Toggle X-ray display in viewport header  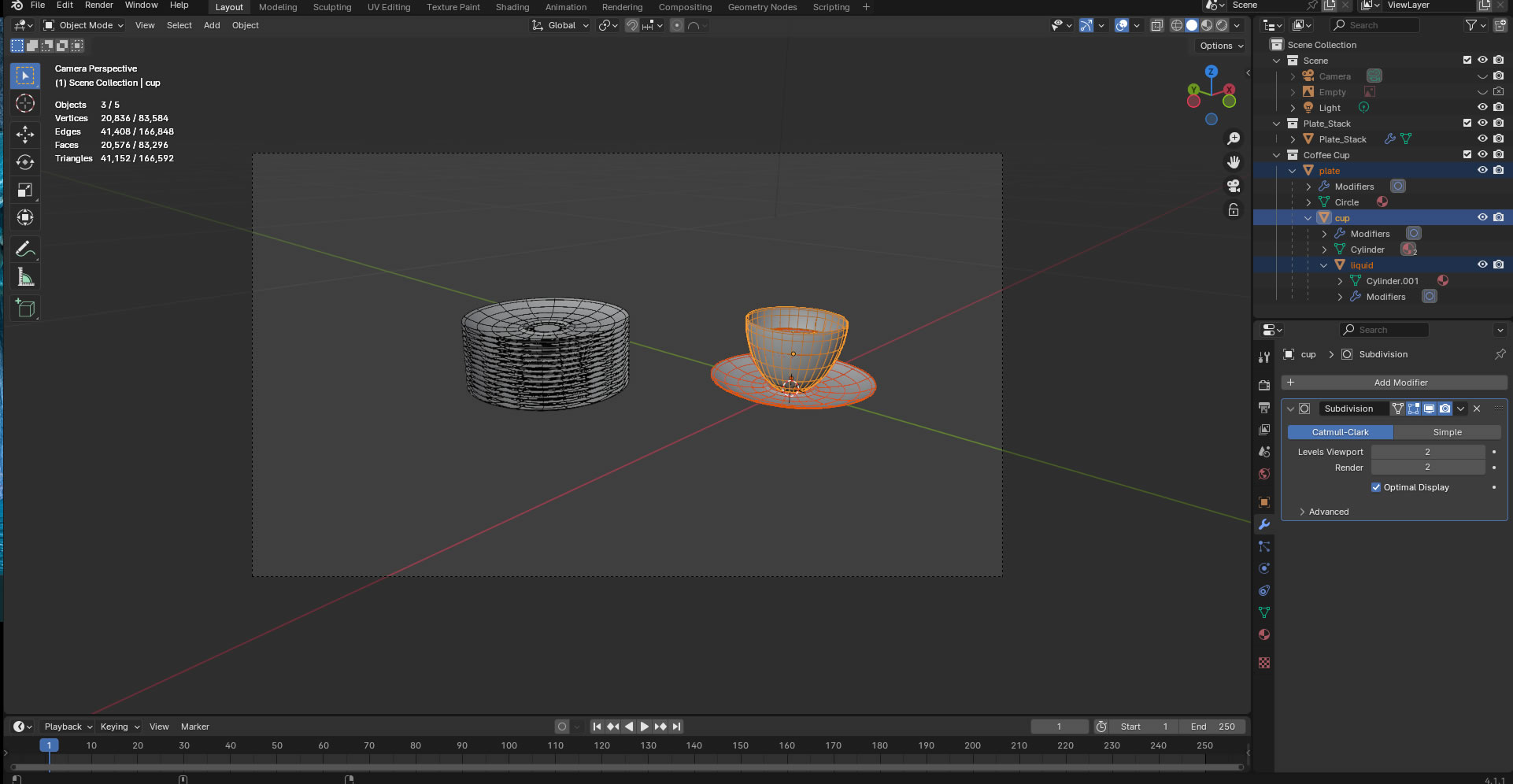[1156, 25]
